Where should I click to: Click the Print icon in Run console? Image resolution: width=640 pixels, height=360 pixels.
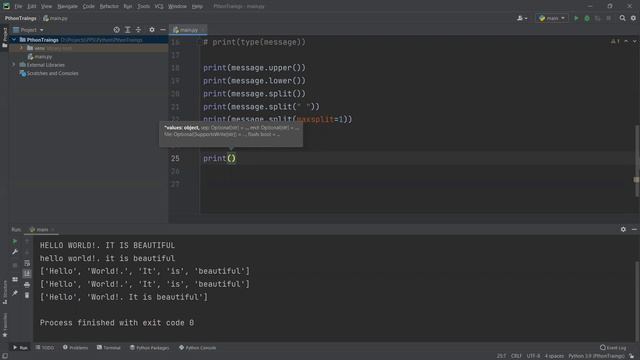tap(27, 284)
